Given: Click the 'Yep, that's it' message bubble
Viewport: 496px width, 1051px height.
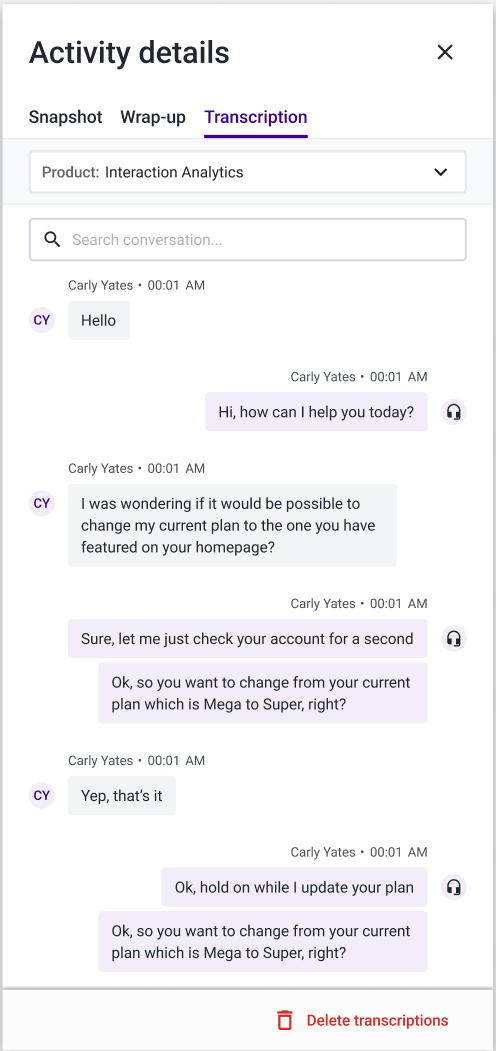Looking at the screenshot, I should (121, 796).
